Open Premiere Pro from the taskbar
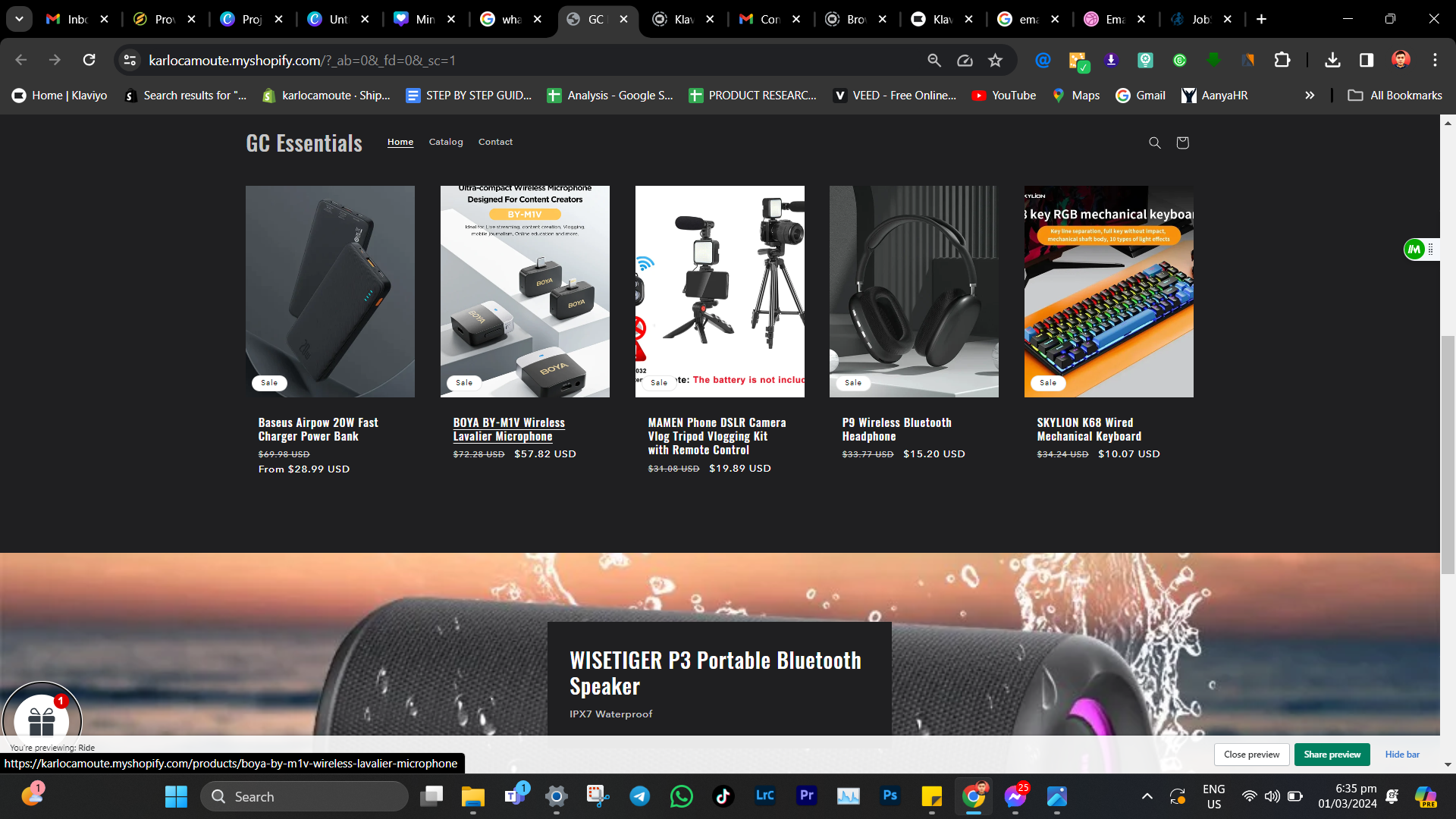 (806, 795)
